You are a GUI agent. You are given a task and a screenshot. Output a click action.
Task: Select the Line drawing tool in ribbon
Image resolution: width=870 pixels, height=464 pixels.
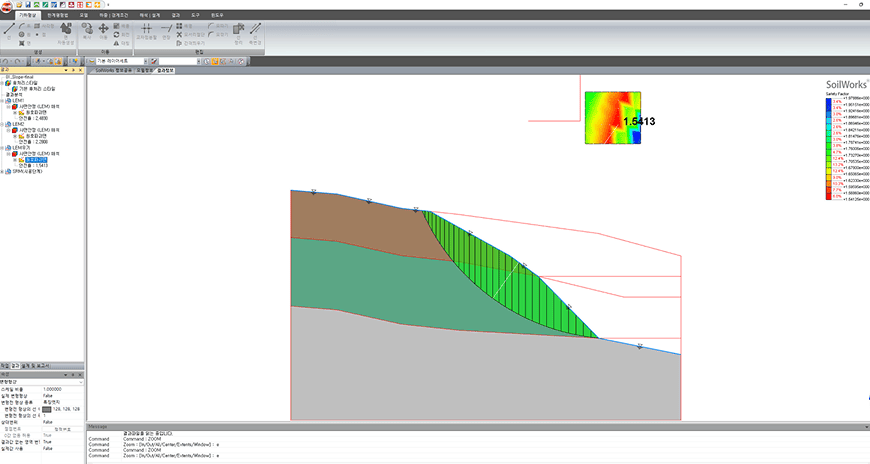[9, 28]
